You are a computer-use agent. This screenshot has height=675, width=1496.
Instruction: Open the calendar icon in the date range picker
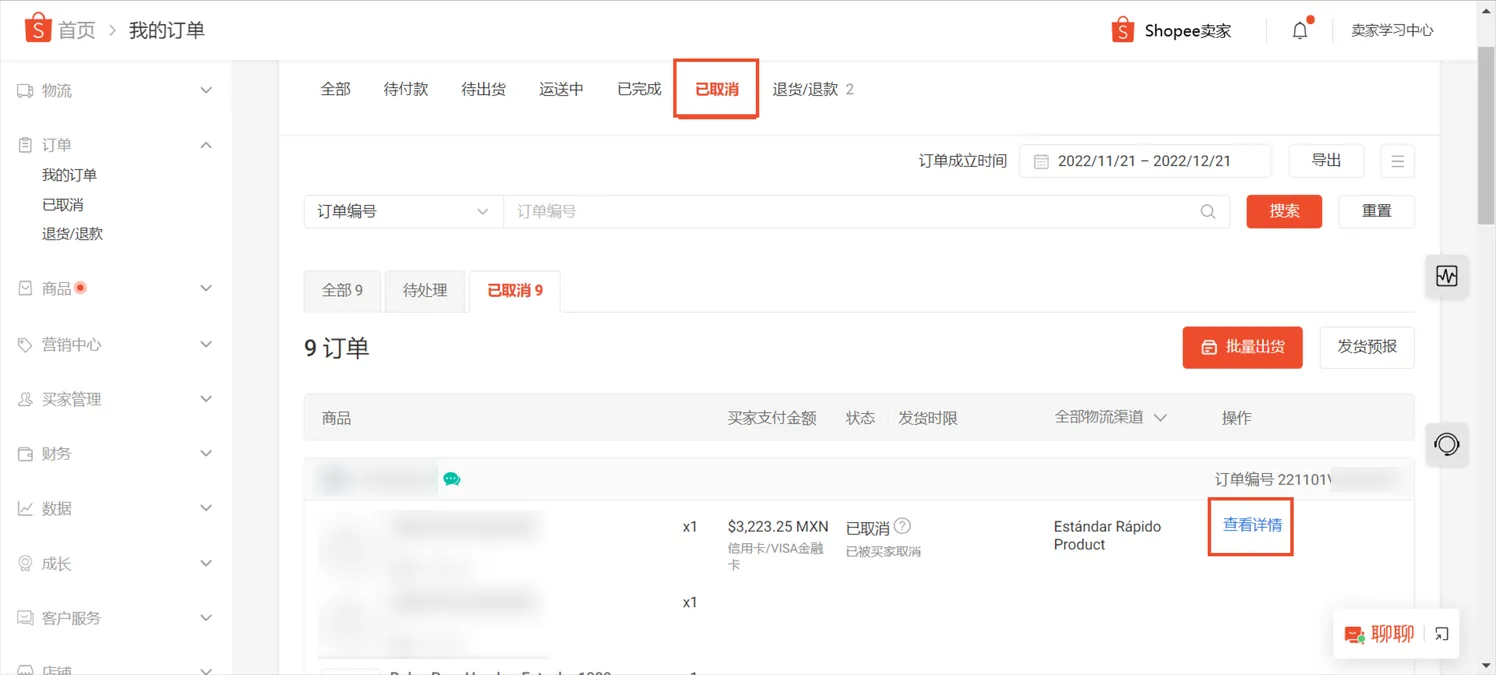coord(1040,160)
